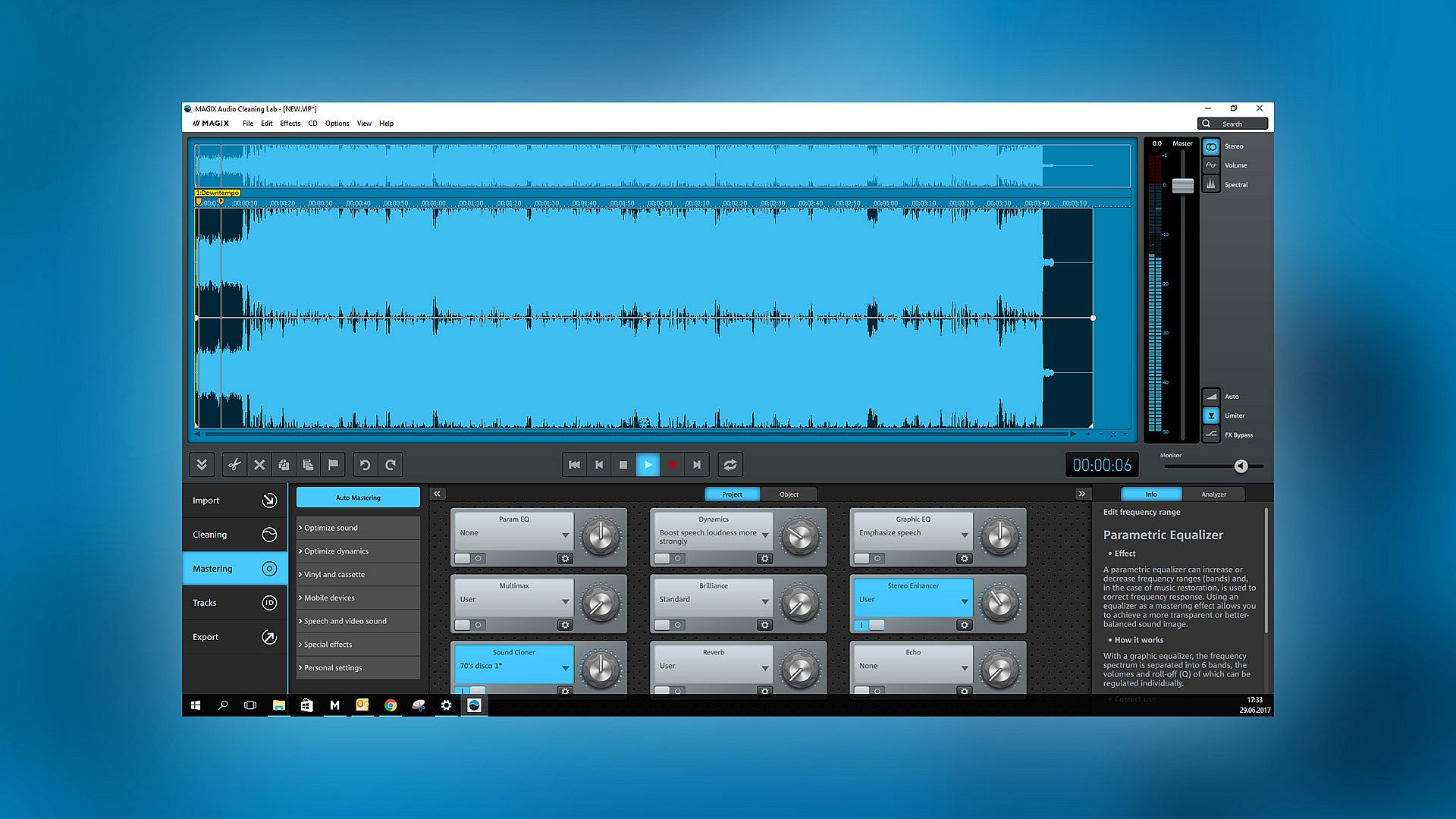Image resolution: width=1456 pixels, height=819 pixels.
Task: Enable the Limiter icon
Action: [x=1211, y=416]
